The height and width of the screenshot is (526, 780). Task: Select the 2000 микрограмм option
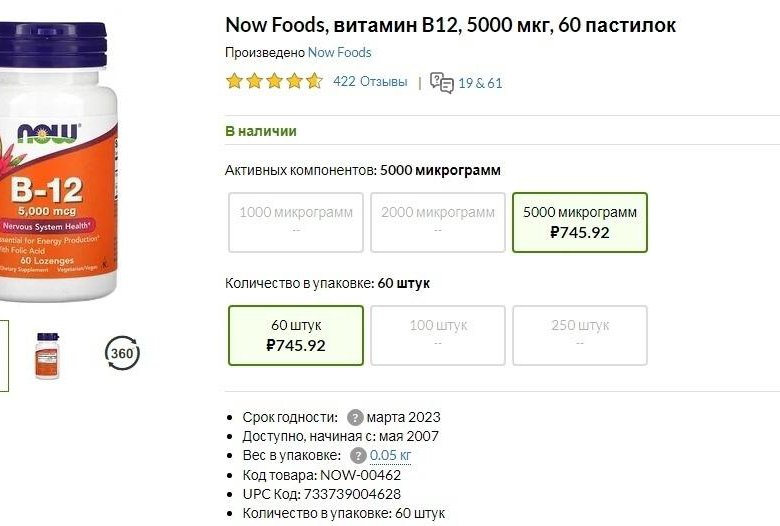point(438,222)
